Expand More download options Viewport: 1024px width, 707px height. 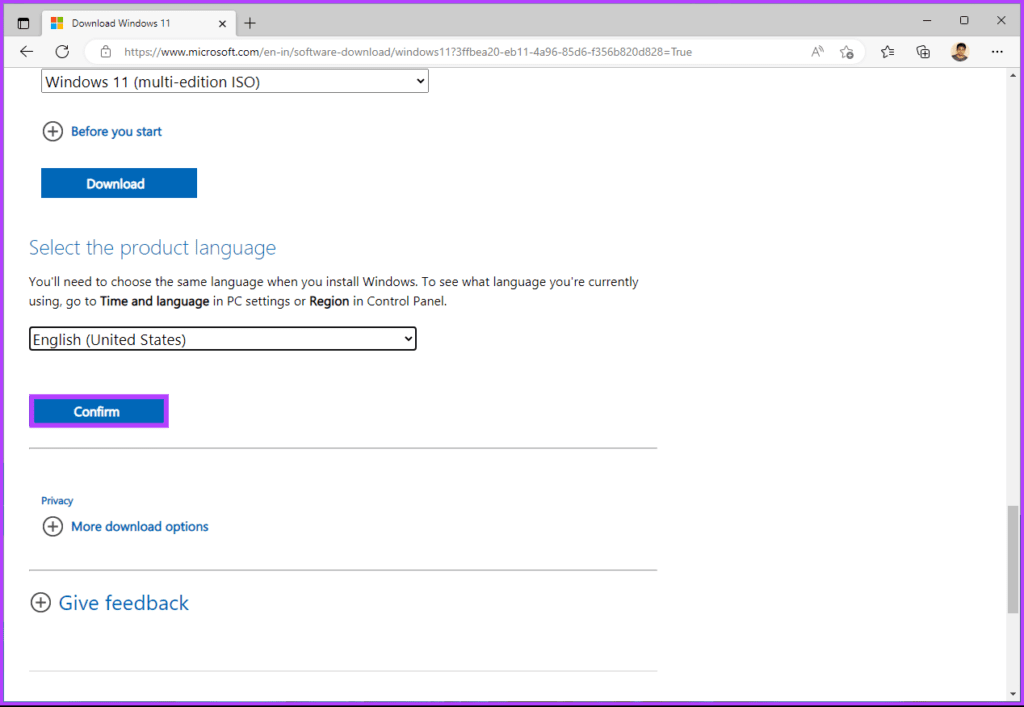point(125,526)
